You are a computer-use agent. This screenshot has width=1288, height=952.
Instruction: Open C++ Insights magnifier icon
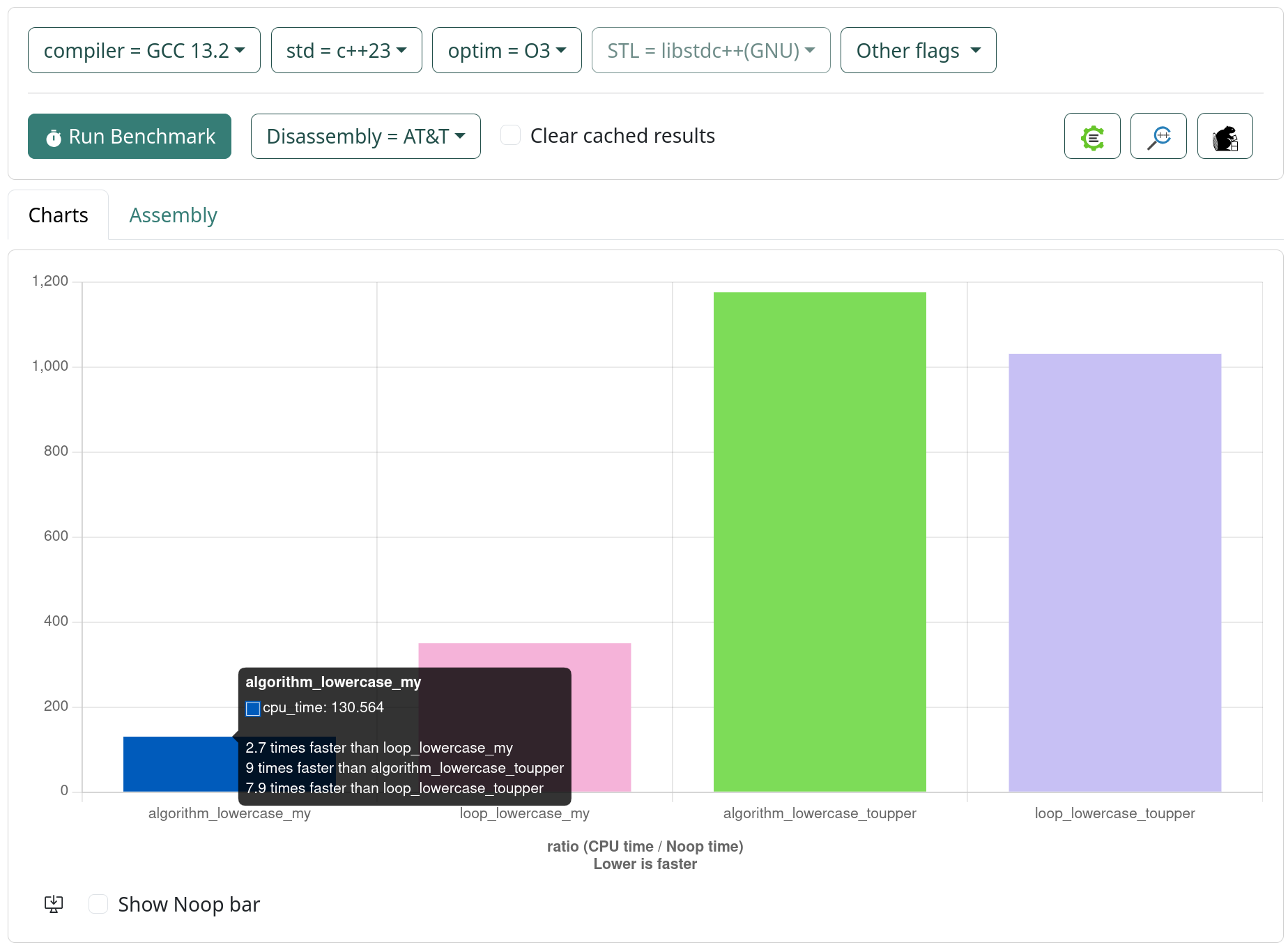coord(1158,137)
